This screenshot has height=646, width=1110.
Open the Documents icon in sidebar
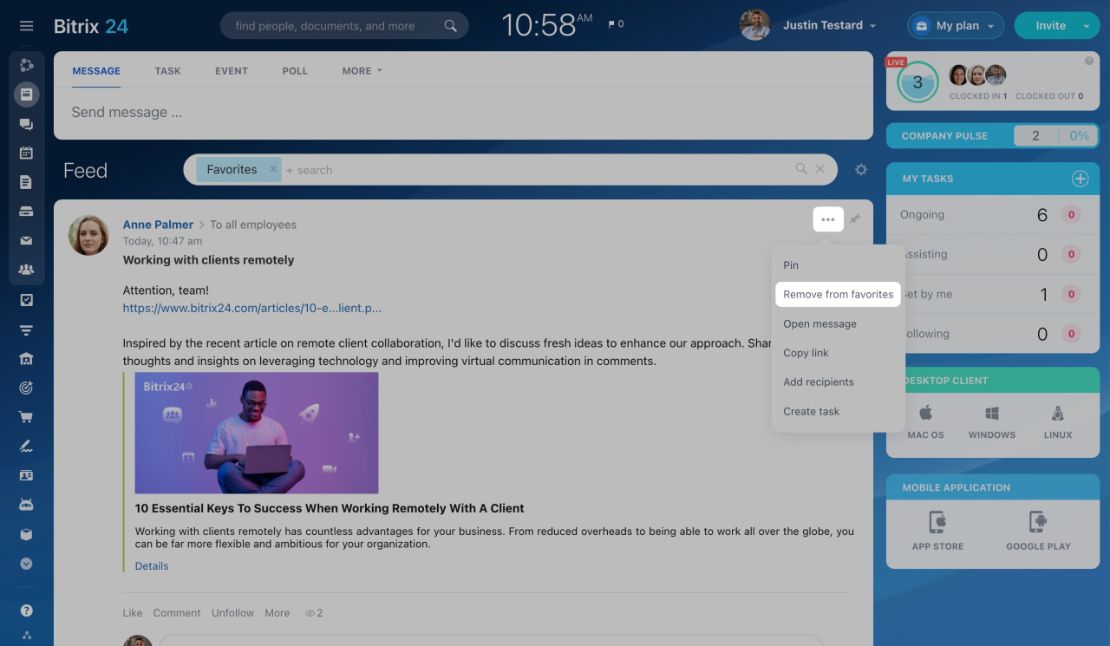pos(26,182)
